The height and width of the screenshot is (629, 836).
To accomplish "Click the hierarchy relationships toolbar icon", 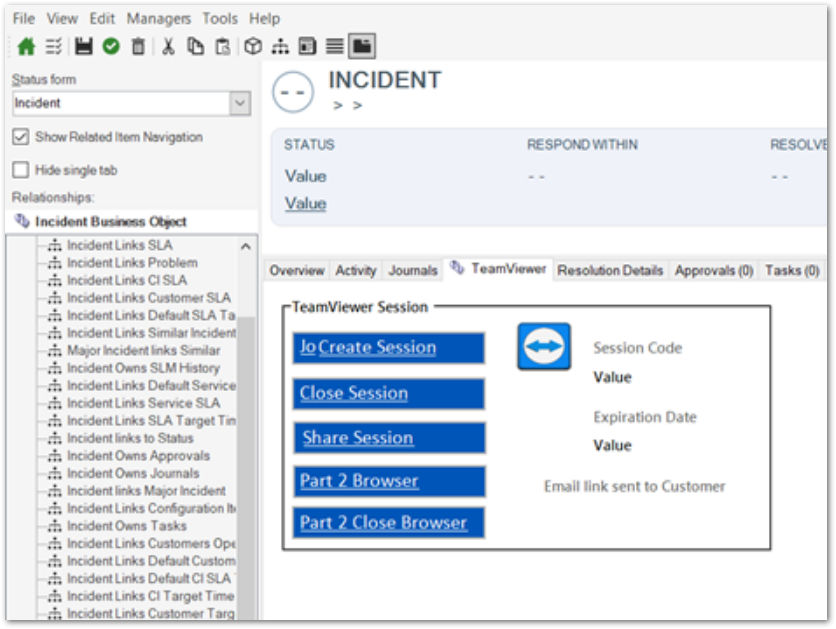I will [280, 46].
